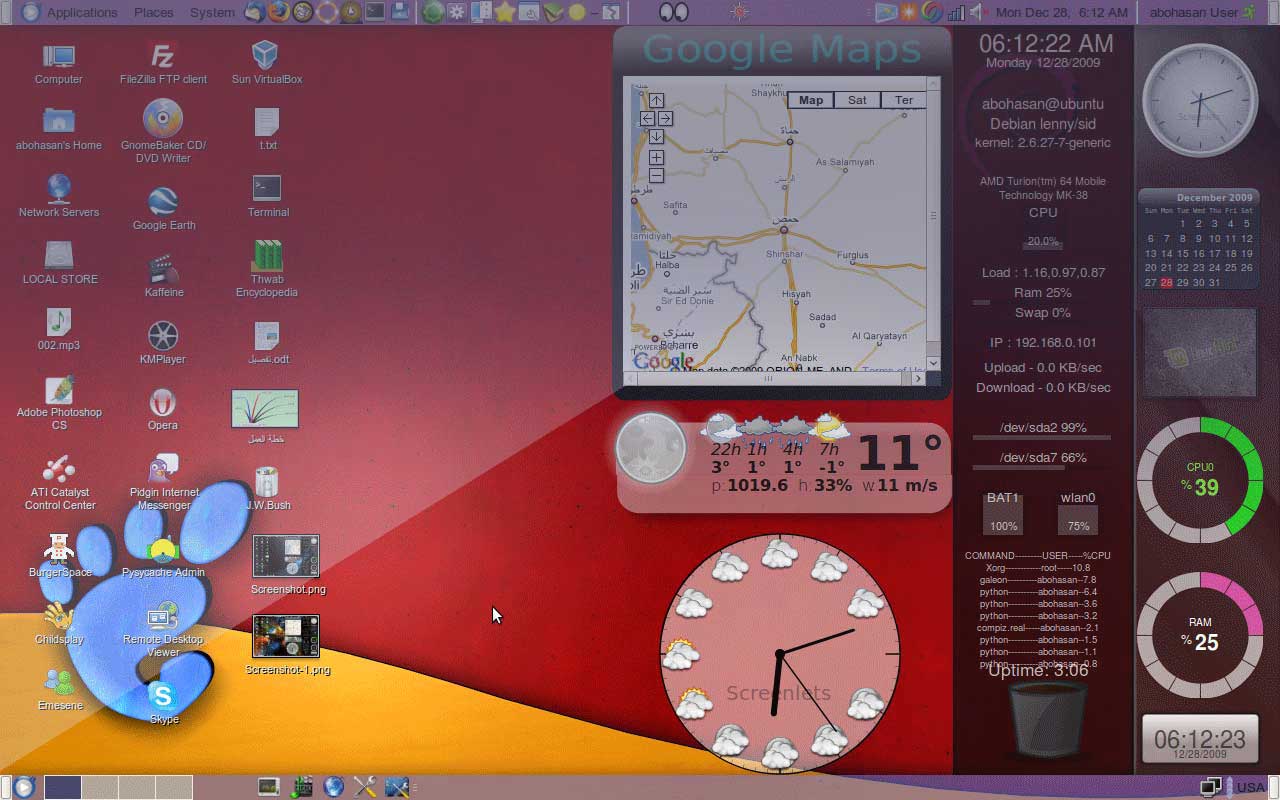Open the System menu

[212, 12]
